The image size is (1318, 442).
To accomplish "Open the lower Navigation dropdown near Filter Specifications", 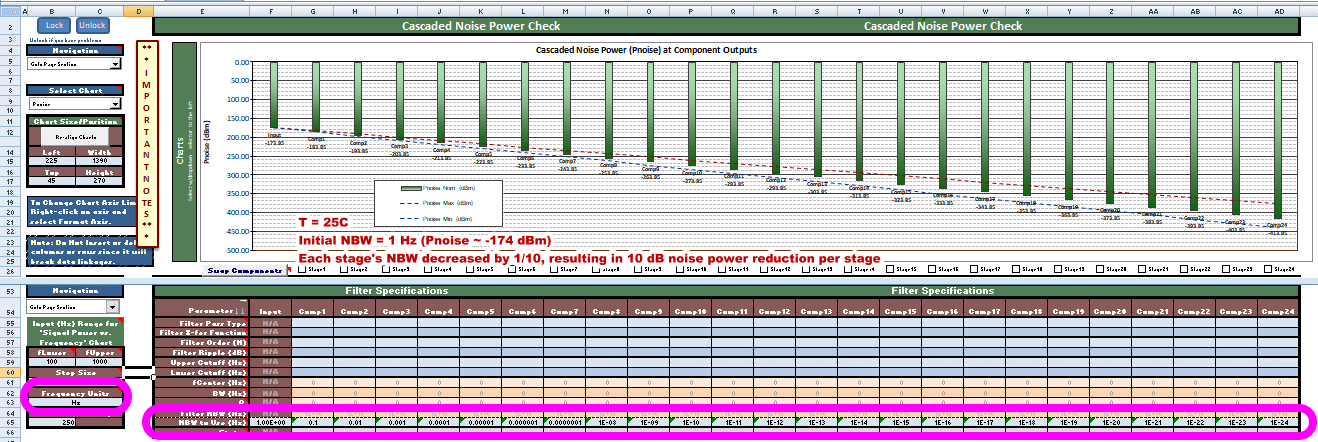I will pos(112,306).
